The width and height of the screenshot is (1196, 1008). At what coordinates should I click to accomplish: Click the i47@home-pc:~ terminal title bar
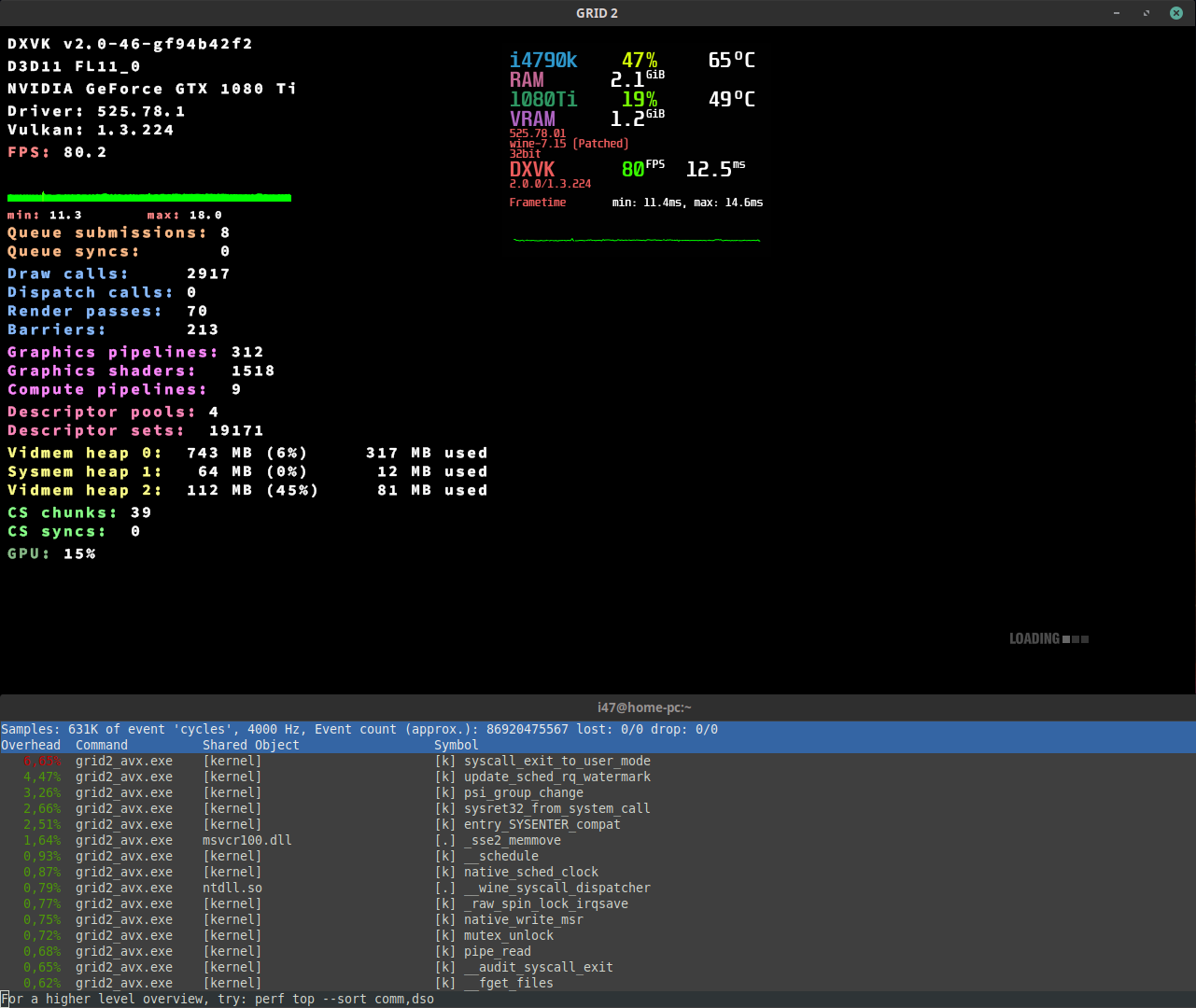pos(644,707)
